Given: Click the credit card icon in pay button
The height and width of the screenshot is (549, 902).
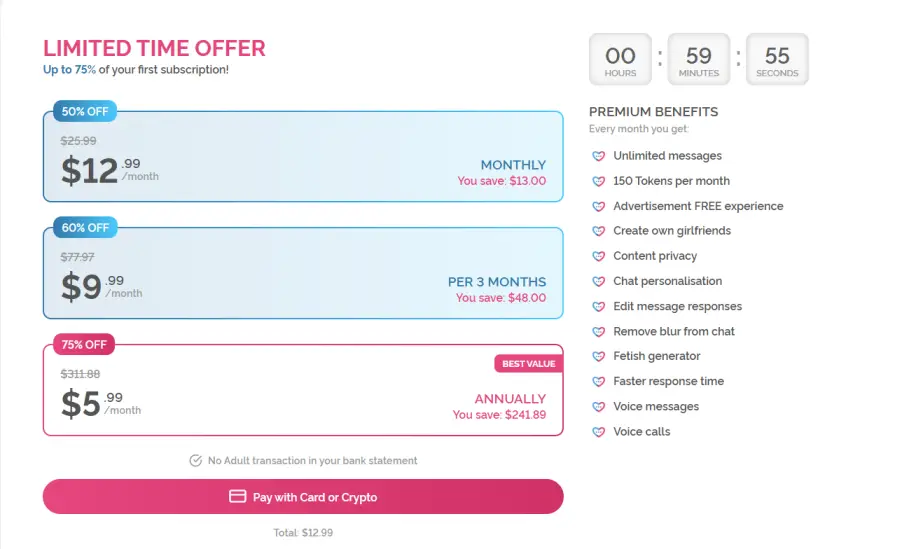Looking at the screenshot, I should click(x=238, y=496).
